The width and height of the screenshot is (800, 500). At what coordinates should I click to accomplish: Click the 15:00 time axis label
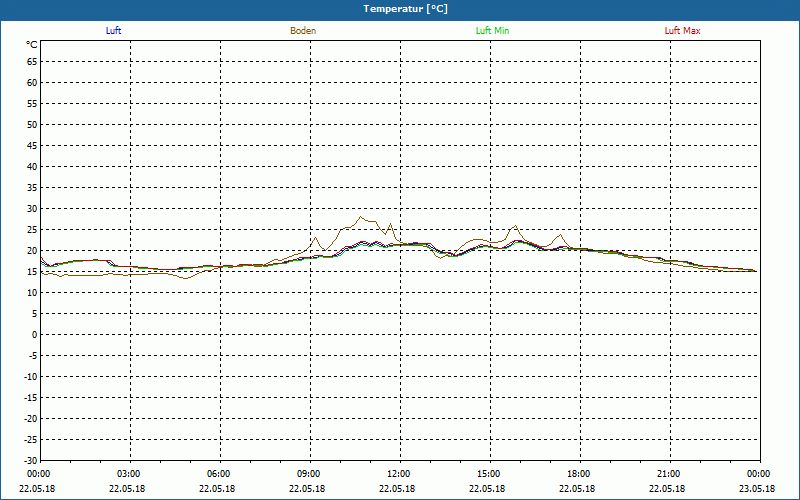pyautogui.click(x=489, y=474)
